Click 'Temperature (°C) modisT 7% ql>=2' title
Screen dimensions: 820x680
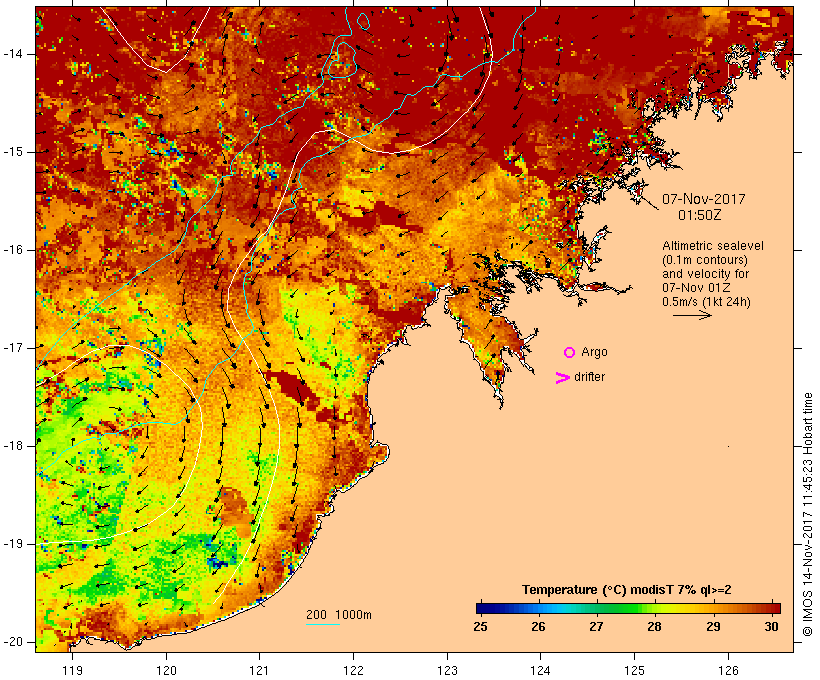tap(627, 590)
